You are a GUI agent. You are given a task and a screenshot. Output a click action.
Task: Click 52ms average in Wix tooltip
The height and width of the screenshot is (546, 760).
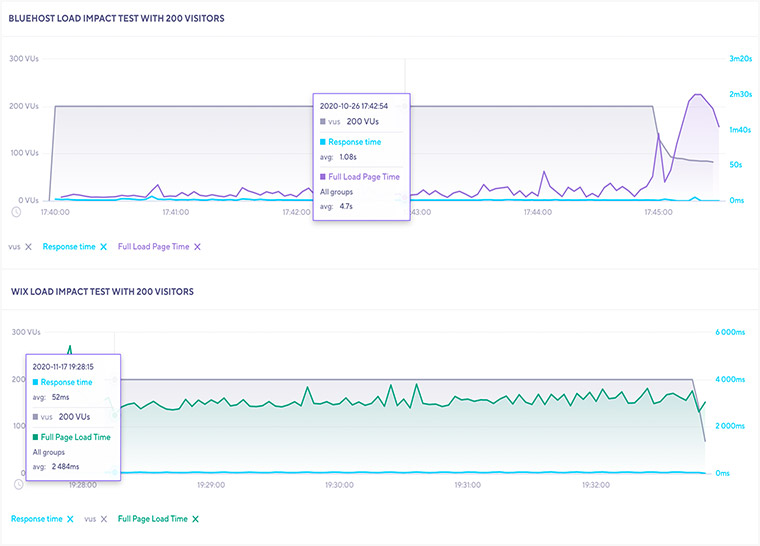click(61, 397)
